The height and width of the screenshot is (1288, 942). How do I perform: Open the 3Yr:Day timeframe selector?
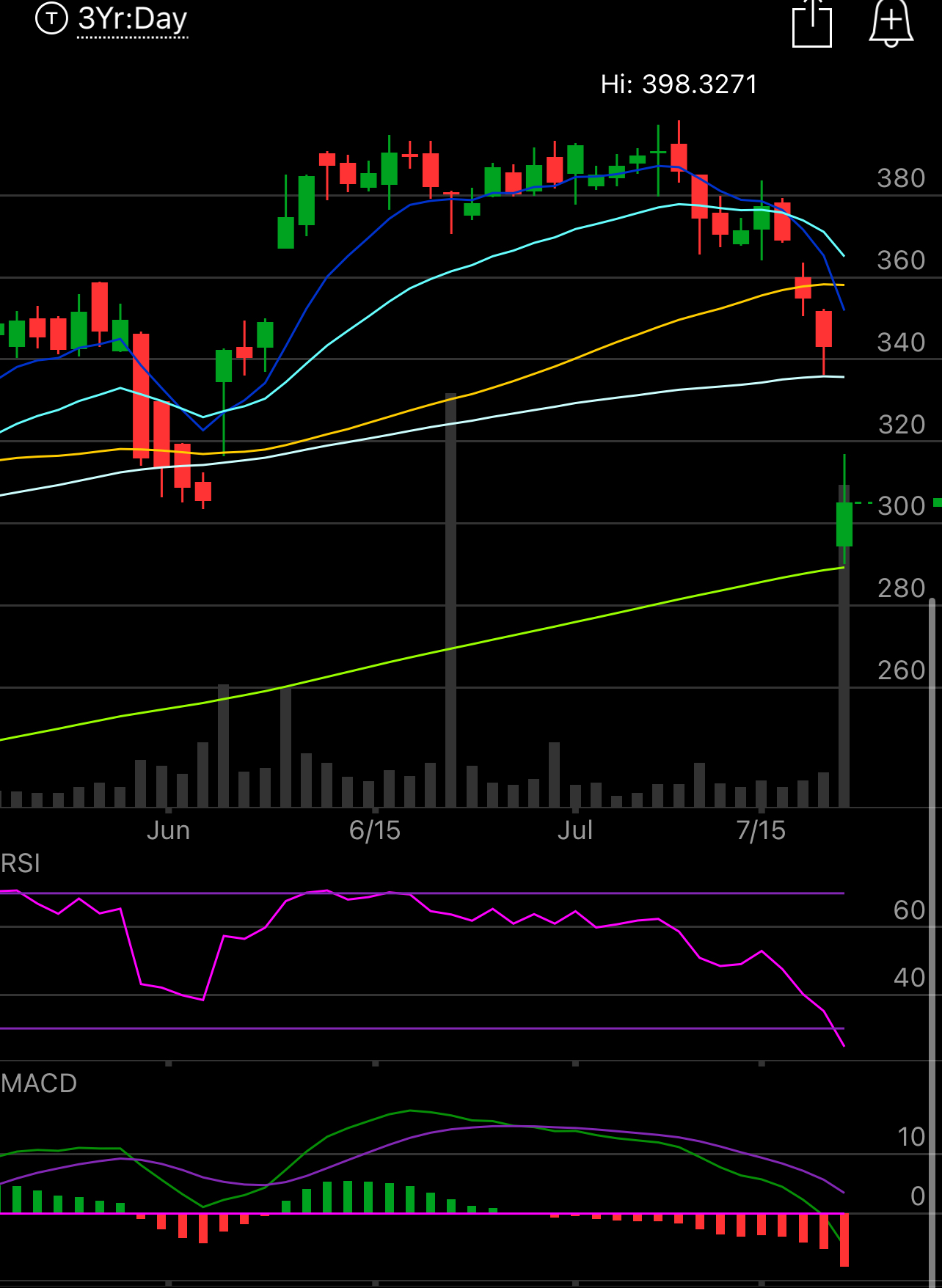[x=133, y=19]
